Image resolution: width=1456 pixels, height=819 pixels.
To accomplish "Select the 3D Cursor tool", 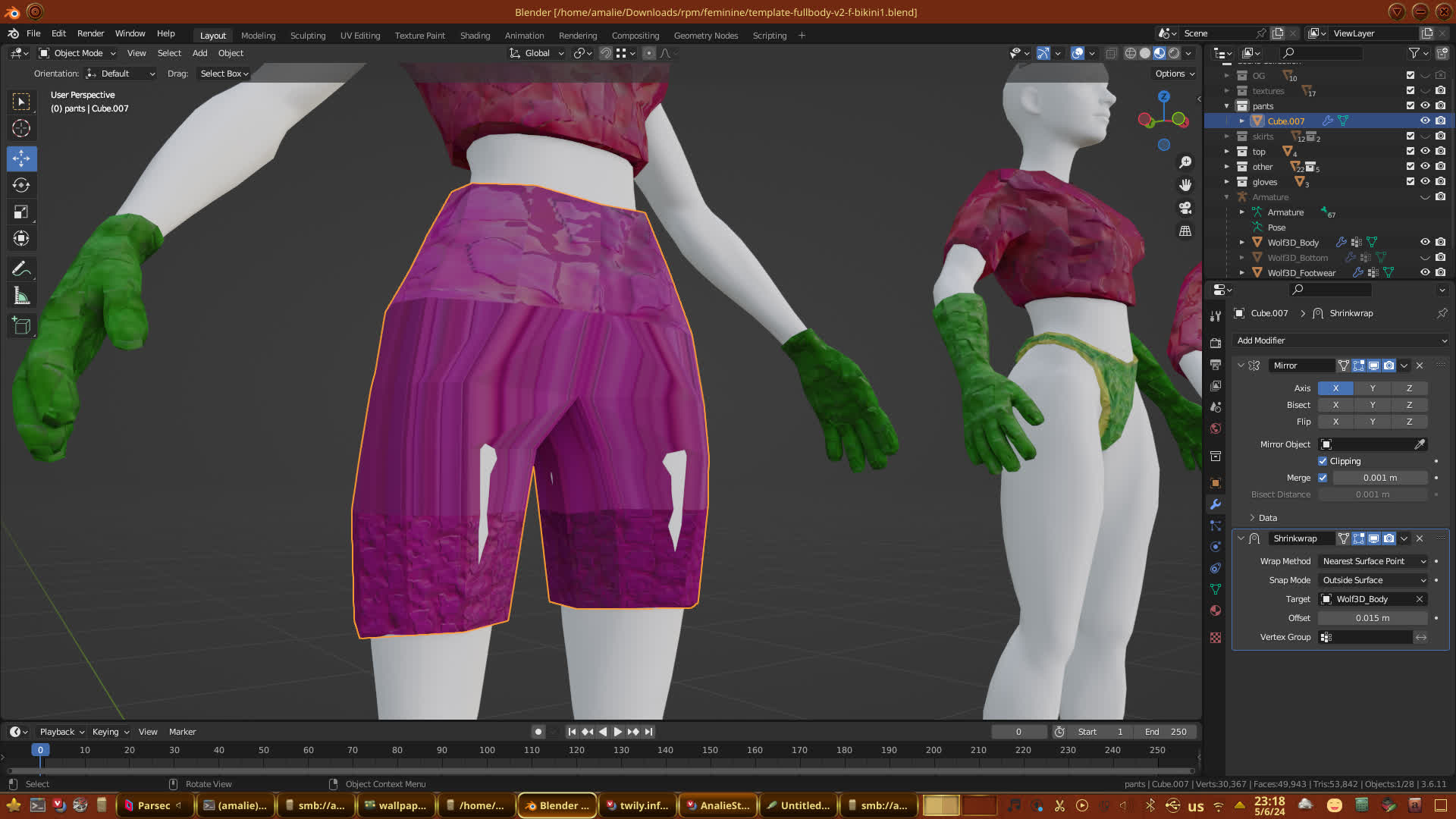I will (x=21, y=129).
